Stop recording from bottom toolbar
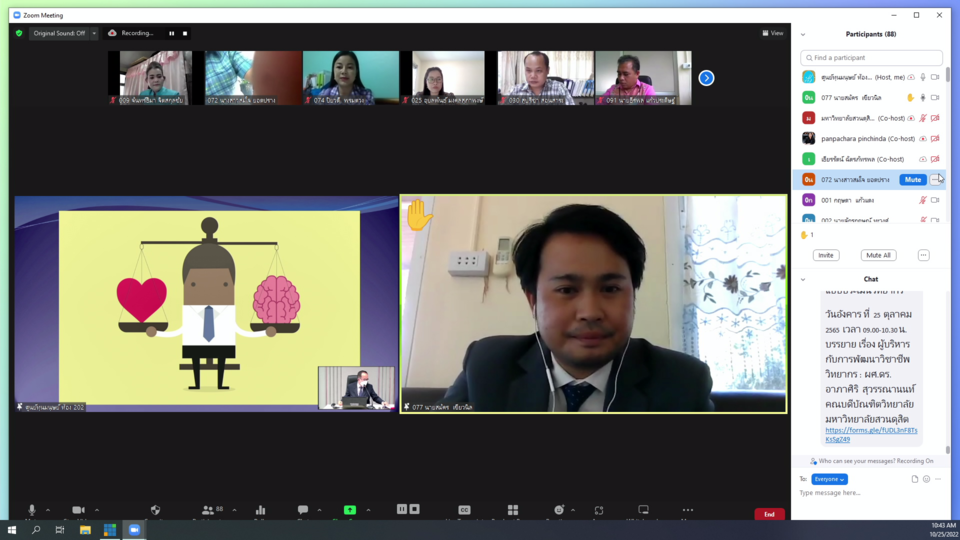 pos(414,509)
